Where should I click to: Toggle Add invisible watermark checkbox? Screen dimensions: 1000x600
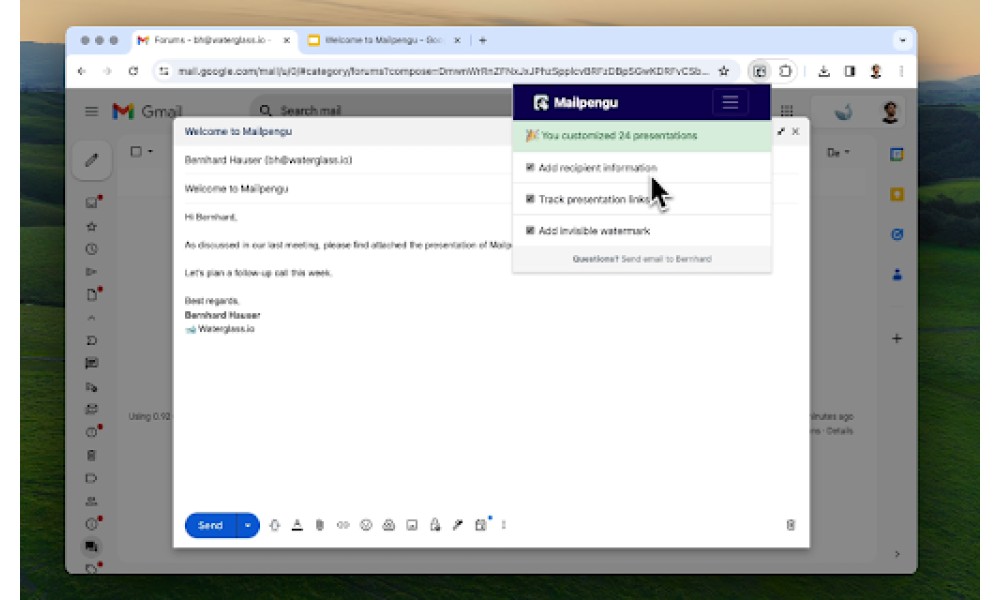point(529,230)
